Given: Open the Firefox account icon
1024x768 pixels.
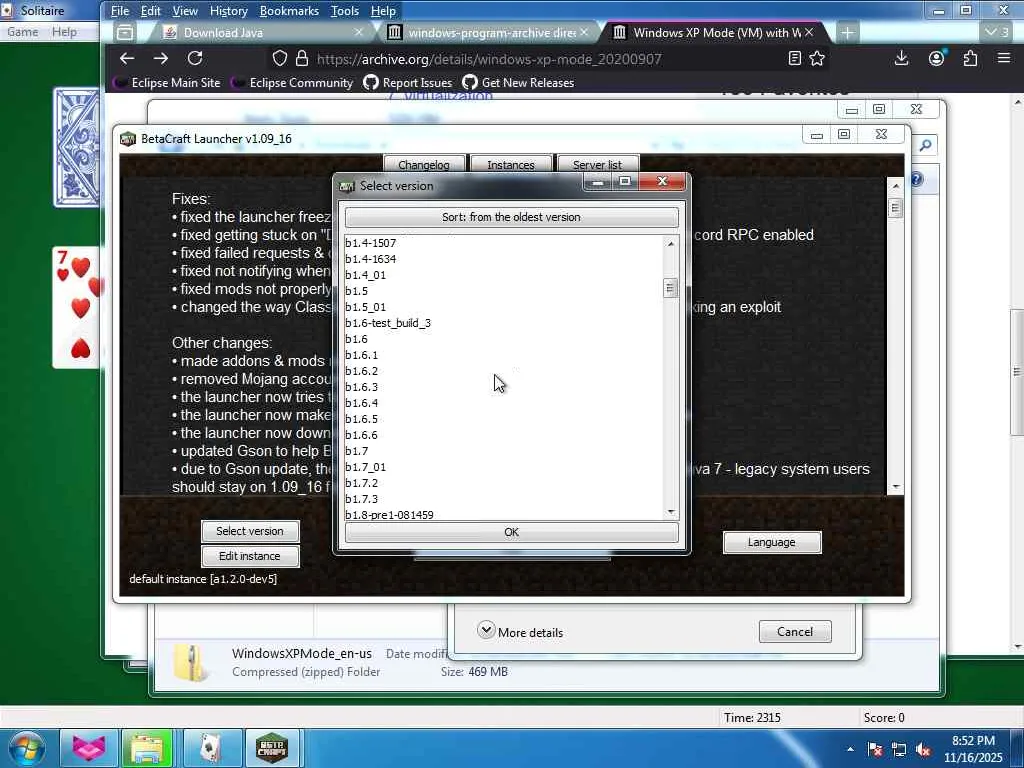Looking at the screenshot, I should (x=936, y=59).
